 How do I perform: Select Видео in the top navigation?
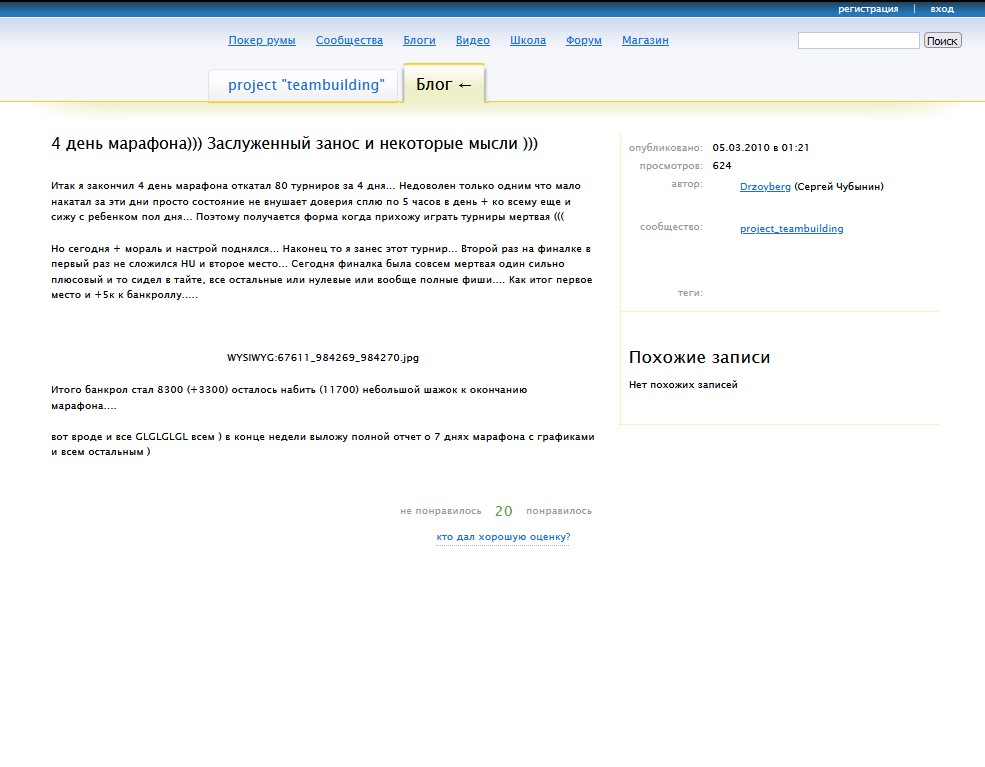click(472, 41)
